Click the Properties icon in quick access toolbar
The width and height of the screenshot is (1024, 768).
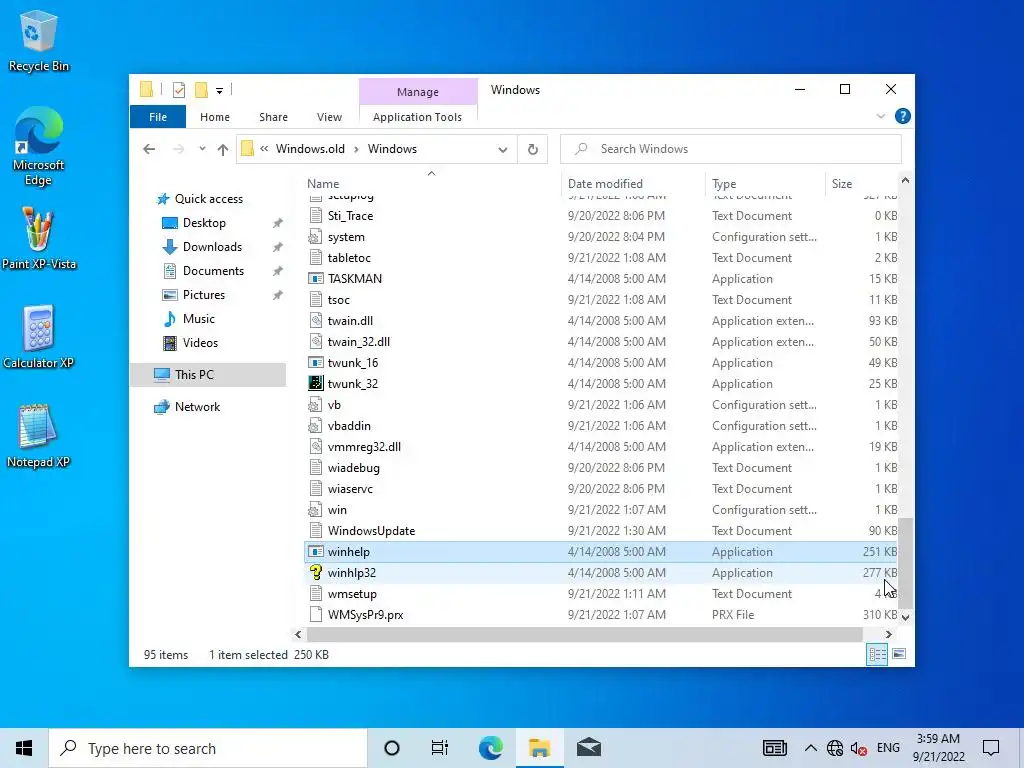[x=178, y=90]
